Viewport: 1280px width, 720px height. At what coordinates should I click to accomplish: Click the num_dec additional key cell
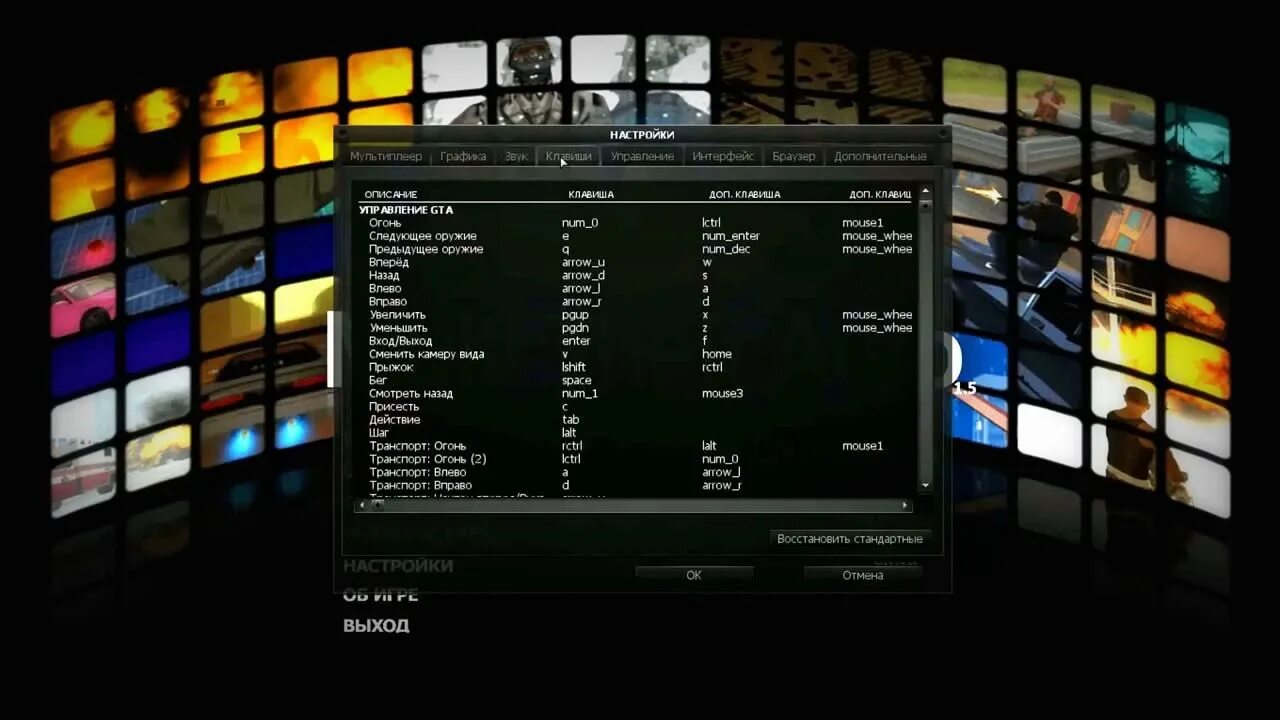point(725,249)
